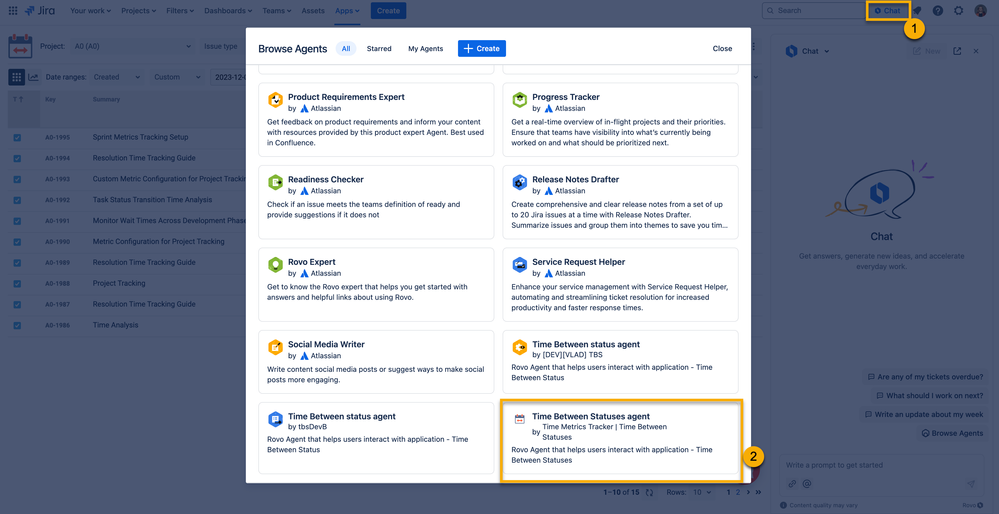Image resolution: width=999 pixels, height=514 pixels.
Task: Open the Apps menu in top navigation
Action: [x=348, y=11]
